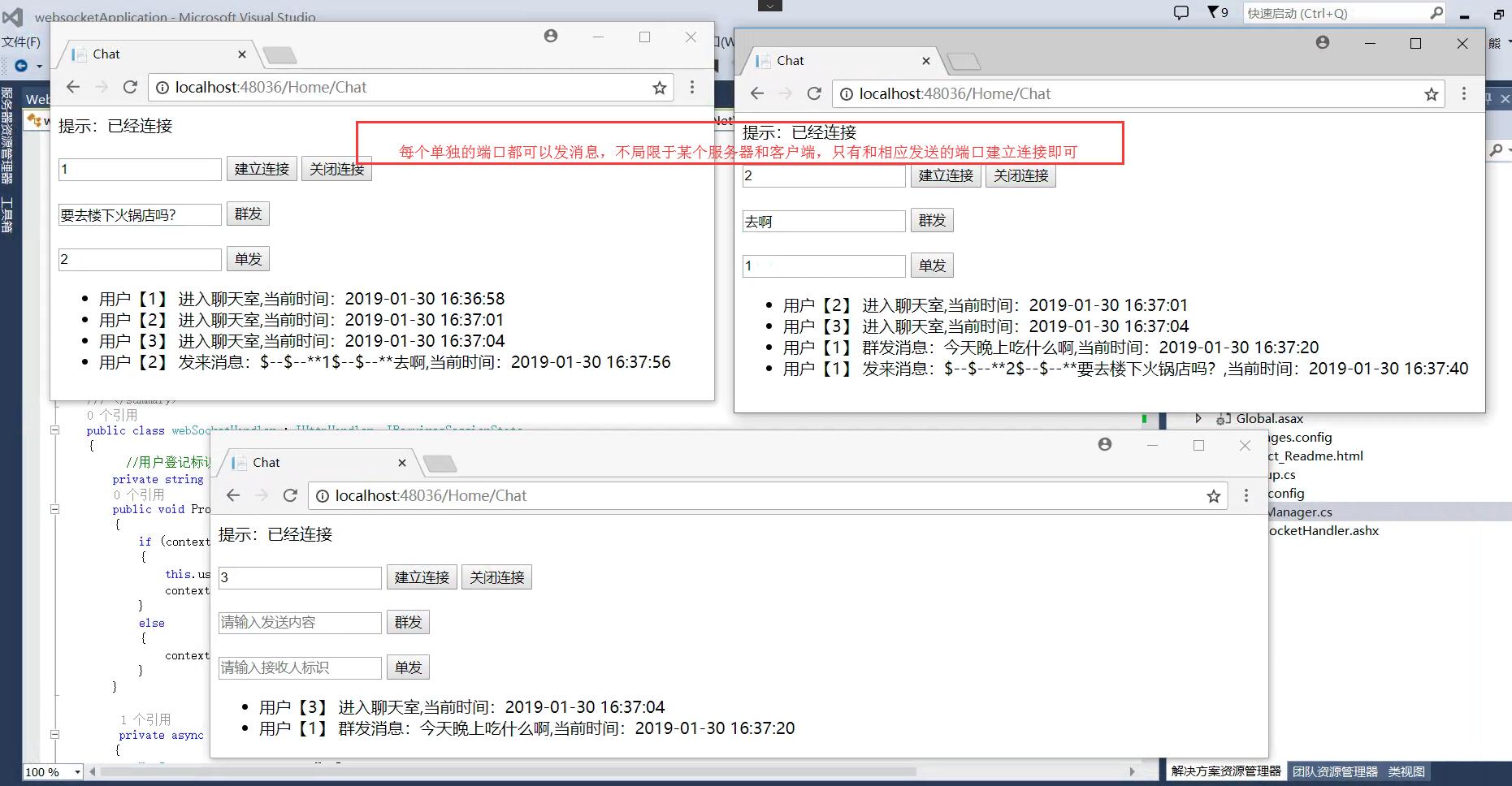View site info in the user 3 Chat address bar
The width and height of the screenshot is (1512, 786).
coord(322,496)
